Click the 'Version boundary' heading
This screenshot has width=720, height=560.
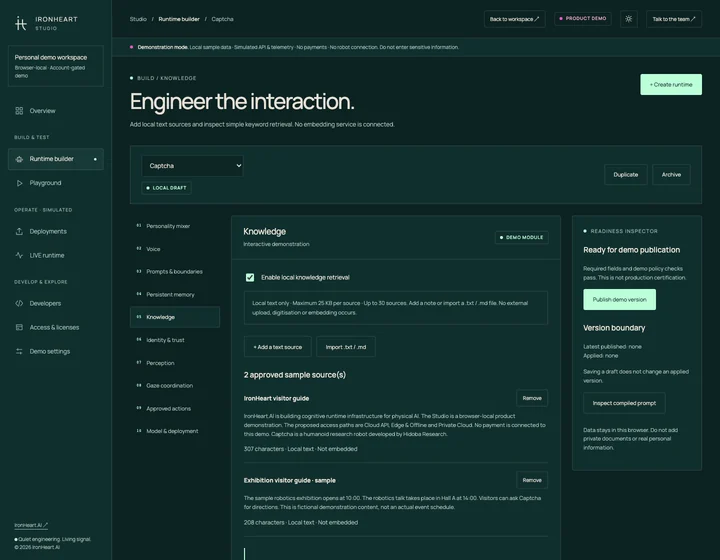click(x=614, y=328)
